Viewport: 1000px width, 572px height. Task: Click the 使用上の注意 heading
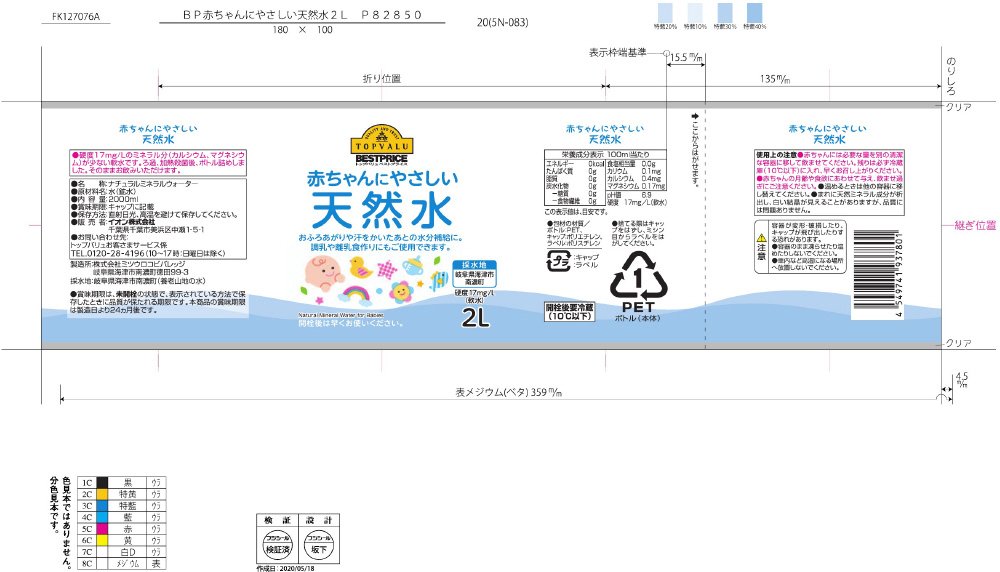776,155
